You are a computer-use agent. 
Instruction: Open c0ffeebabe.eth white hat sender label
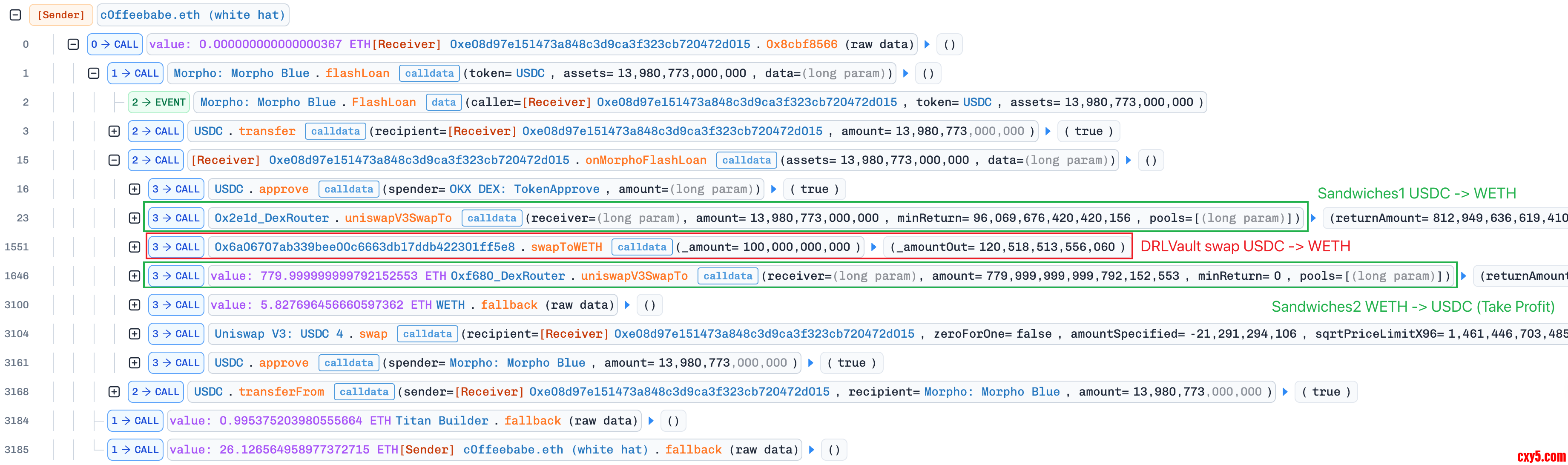(x=192, y=15)
